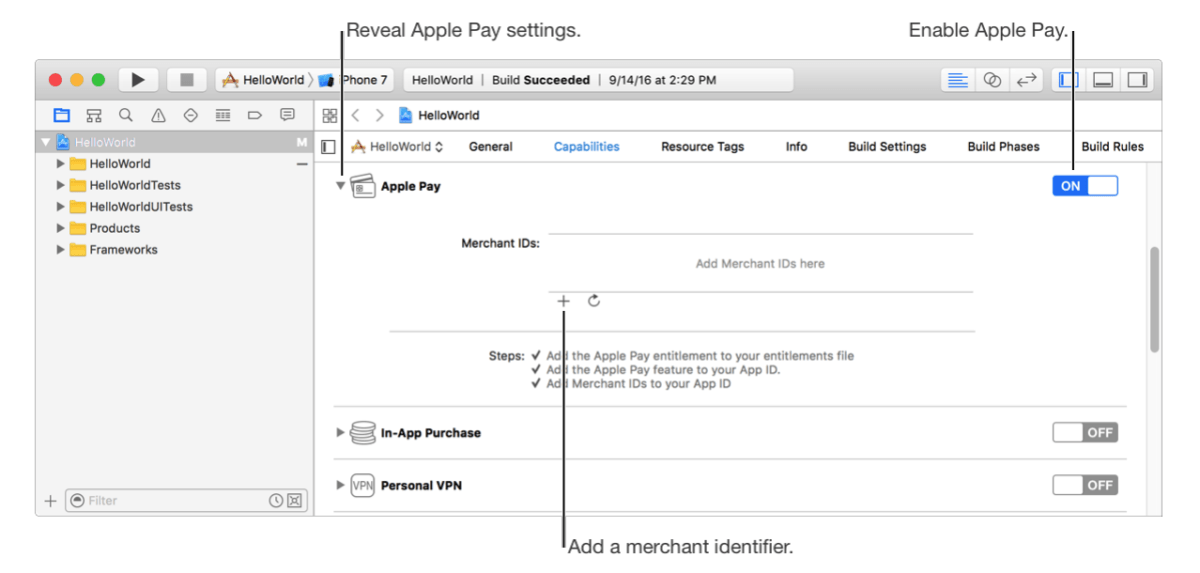Go forward in editor history
Screen dimensions: 1200x573
(379, 115)
